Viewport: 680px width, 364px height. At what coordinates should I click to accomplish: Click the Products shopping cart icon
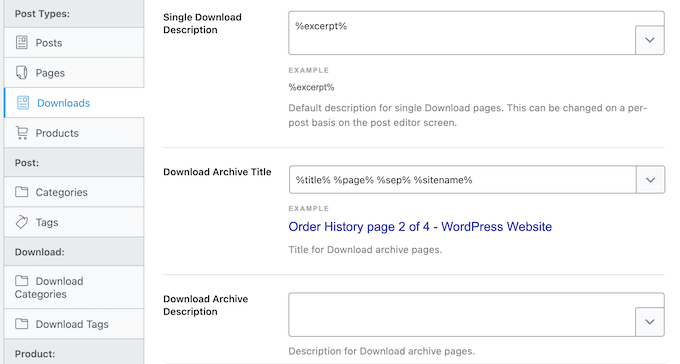tap(21, 133)
